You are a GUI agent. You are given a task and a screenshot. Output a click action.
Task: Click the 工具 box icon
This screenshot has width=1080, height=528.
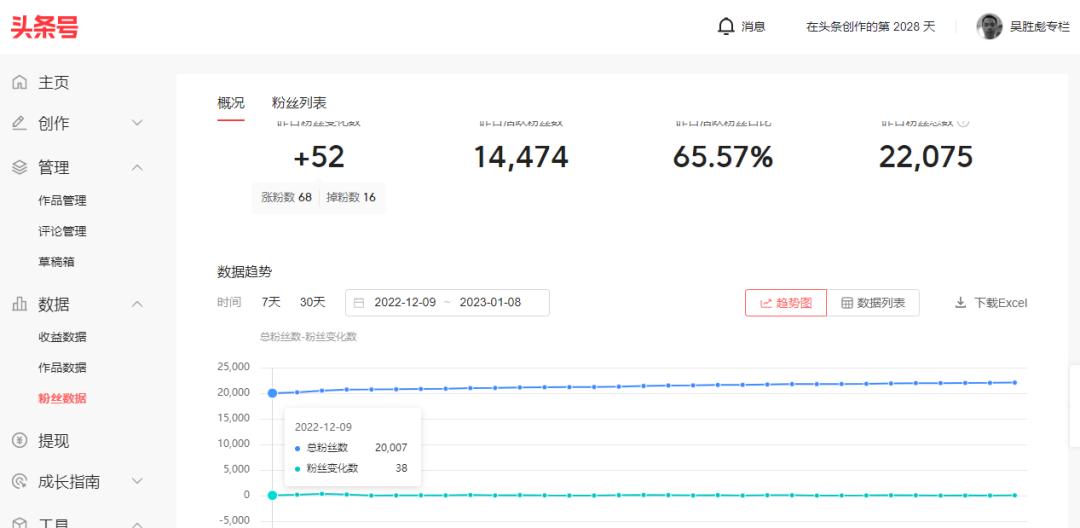[x=20, y=523]
